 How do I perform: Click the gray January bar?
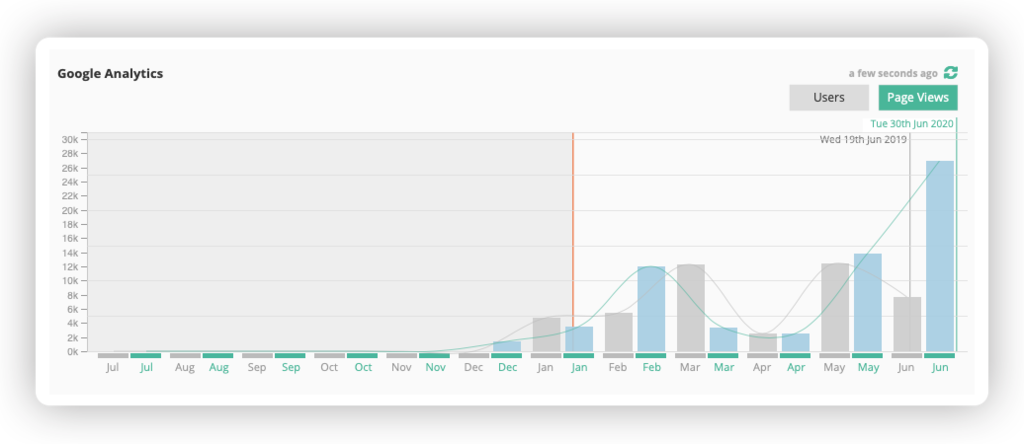546,334
